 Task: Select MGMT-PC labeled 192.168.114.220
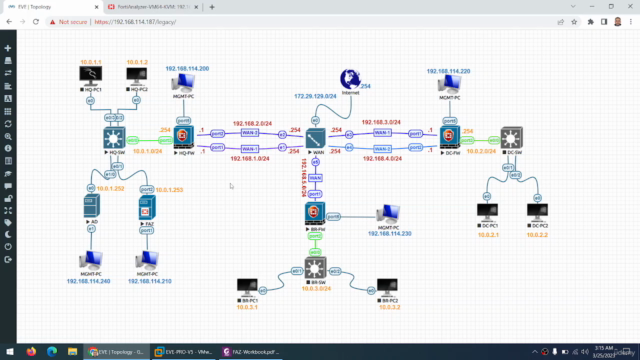(449, 85)
